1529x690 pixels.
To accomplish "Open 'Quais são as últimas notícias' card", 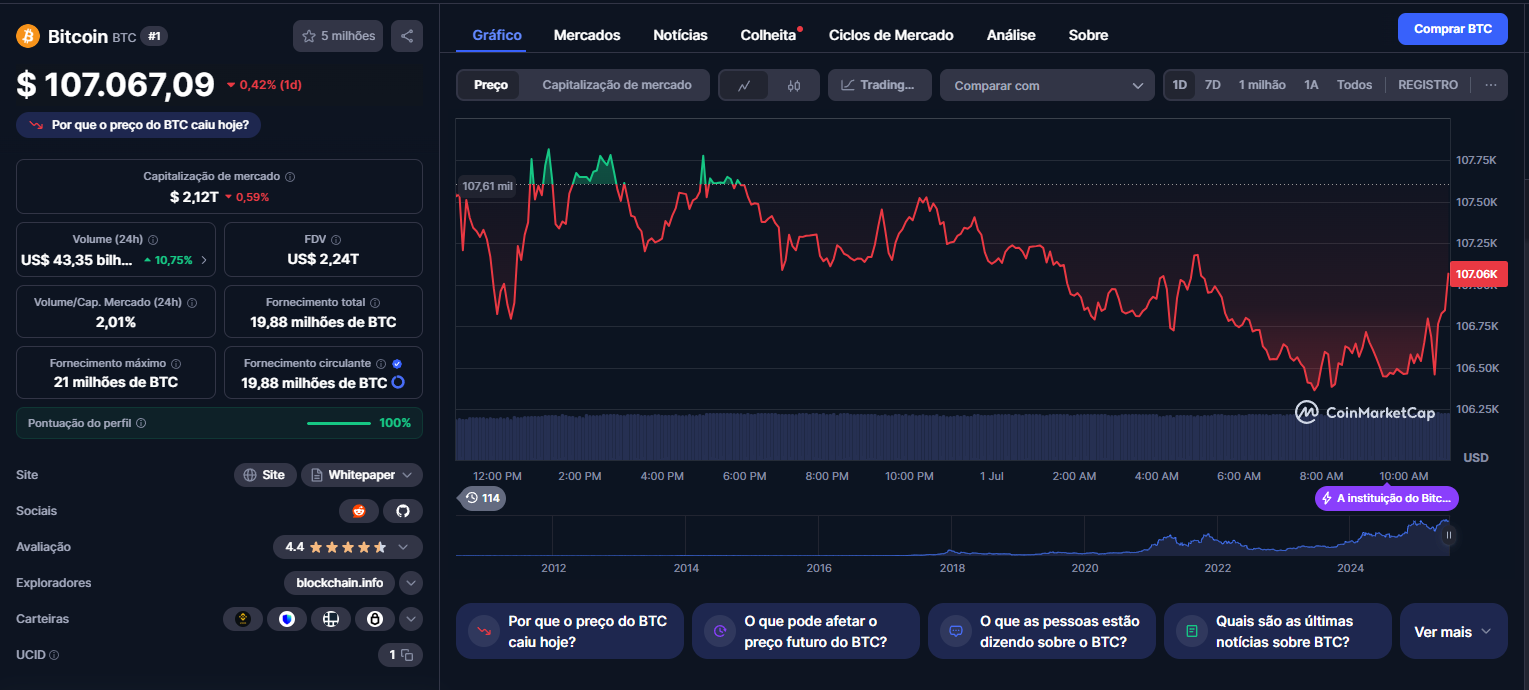I will pyautogui.click(x=1277, y=631).
